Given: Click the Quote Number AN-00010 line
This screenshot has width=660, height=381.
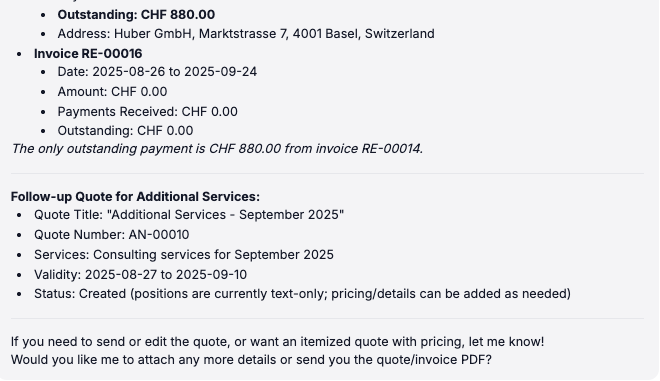Looking at the screenshot, I should coord(112,234).
